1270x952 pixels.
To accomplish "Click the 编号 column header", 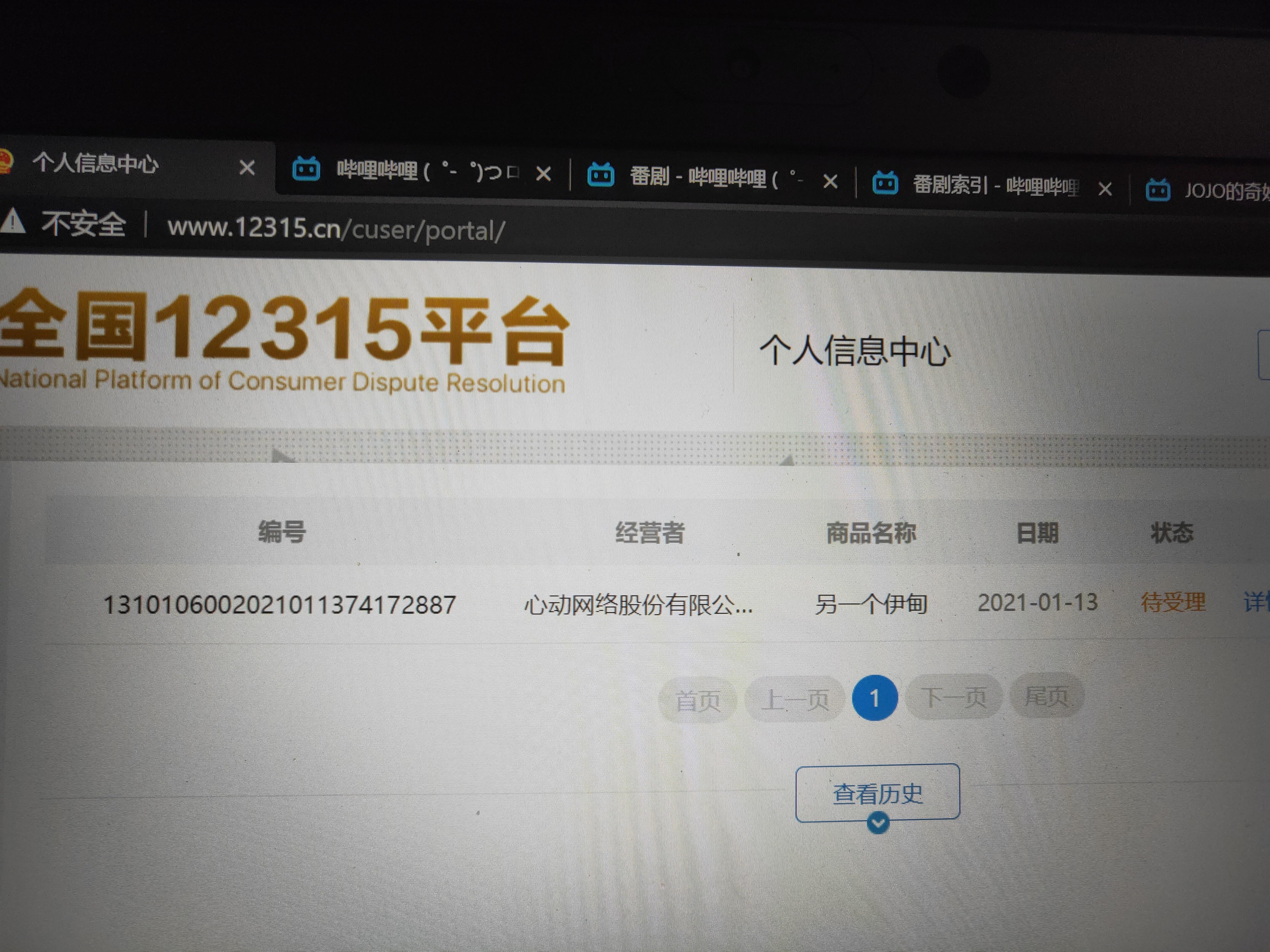I will point(282,531).
